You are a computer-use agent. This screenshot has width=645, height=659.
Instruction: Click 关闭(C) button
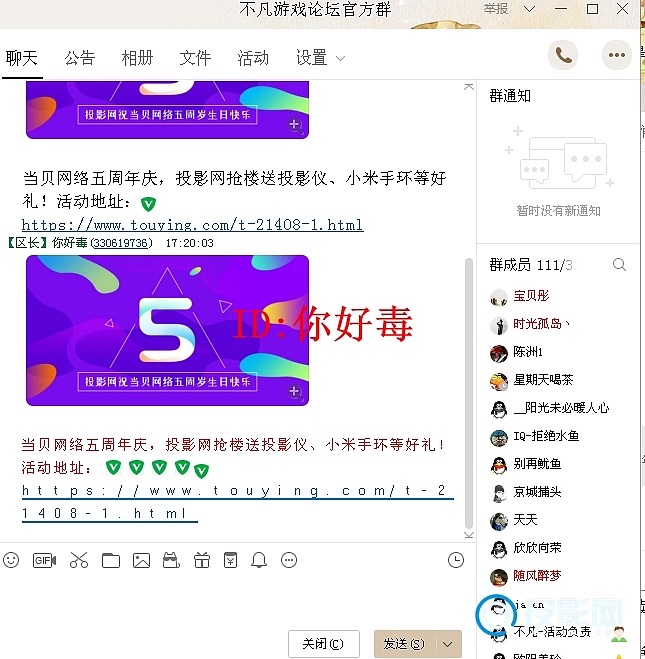323,644
